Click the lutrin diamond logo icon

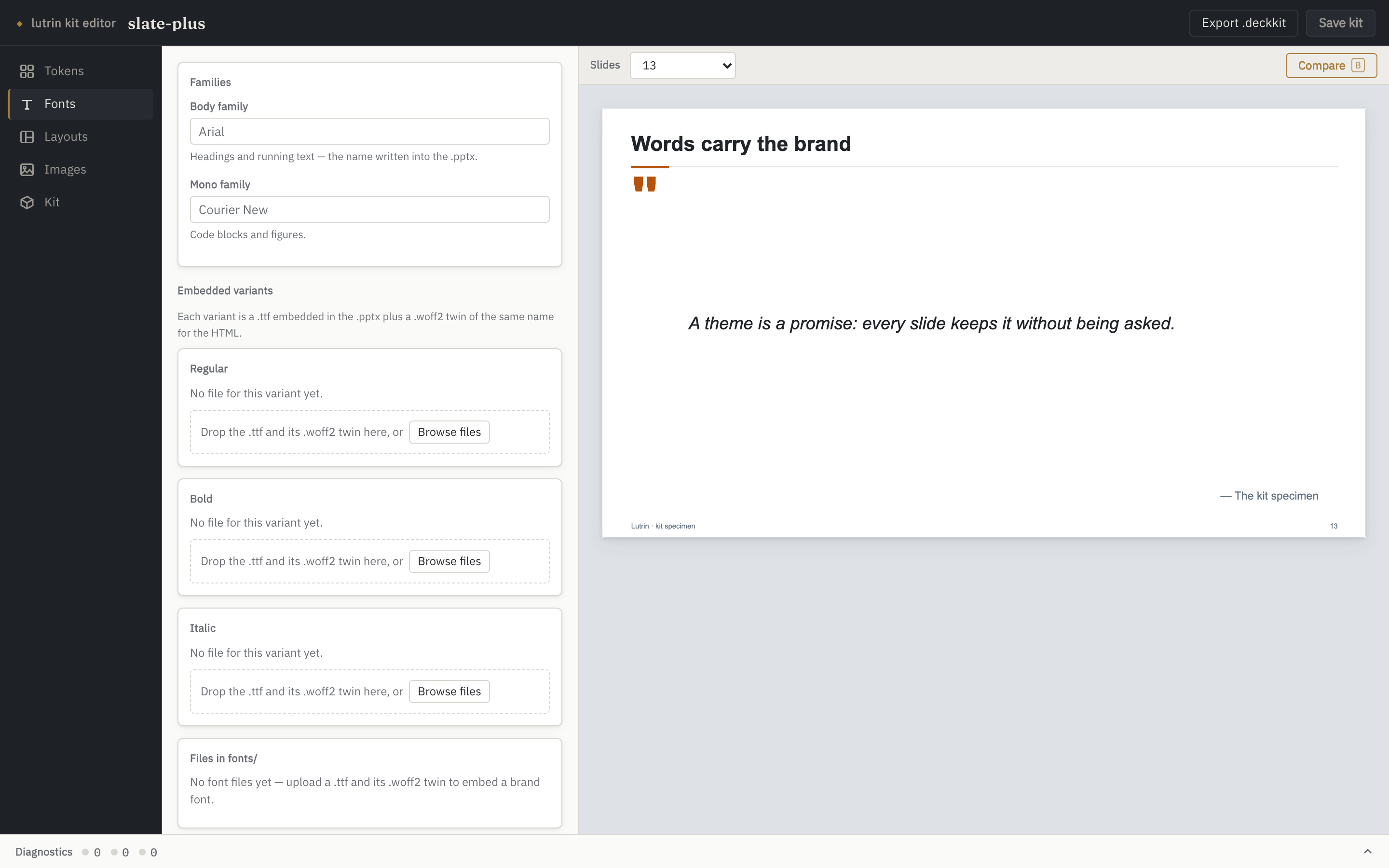click(x=19, y=24)
